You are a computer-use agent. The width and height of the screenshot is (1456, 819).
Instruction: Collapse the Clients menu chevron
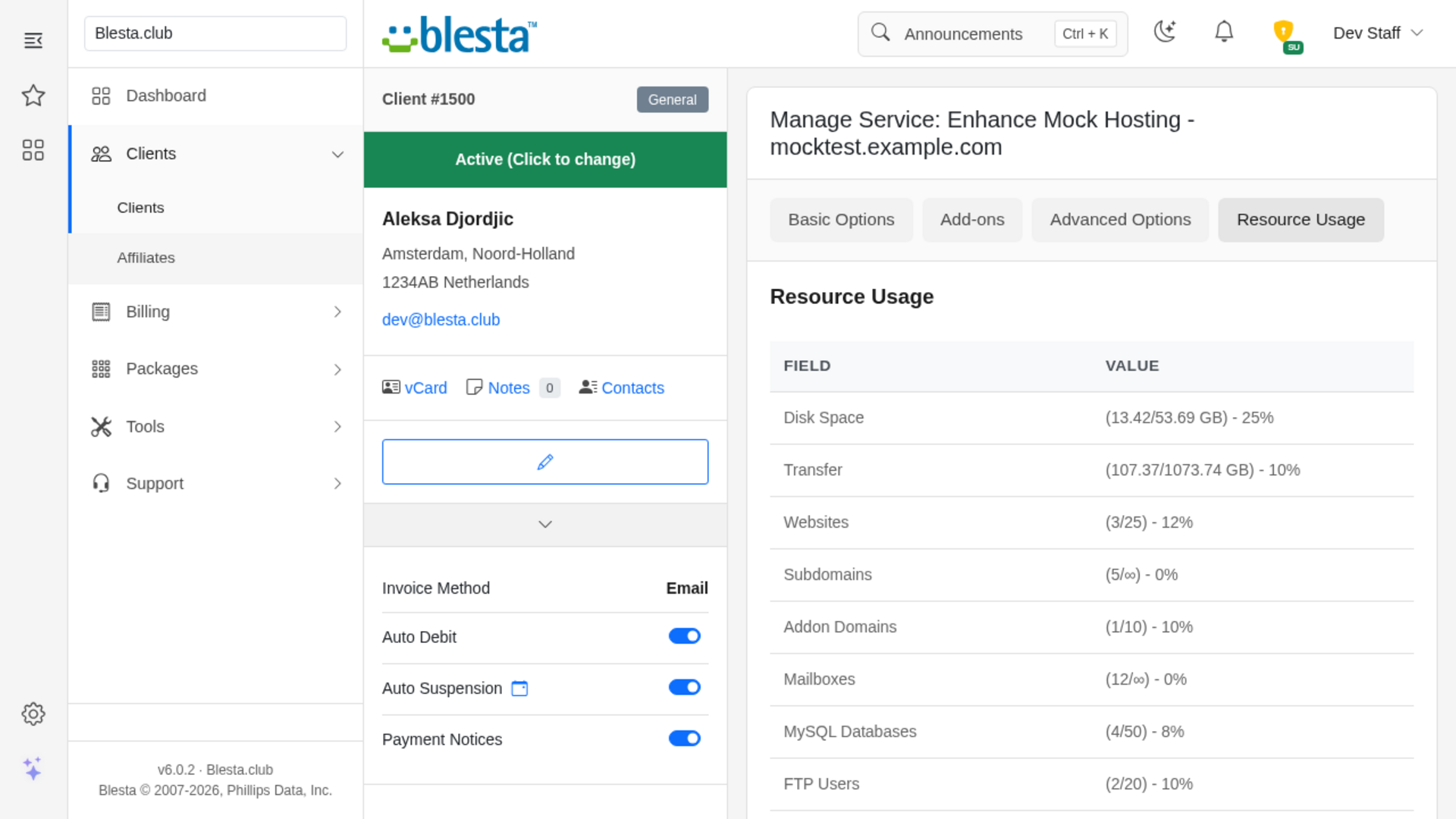coord(337,155)
